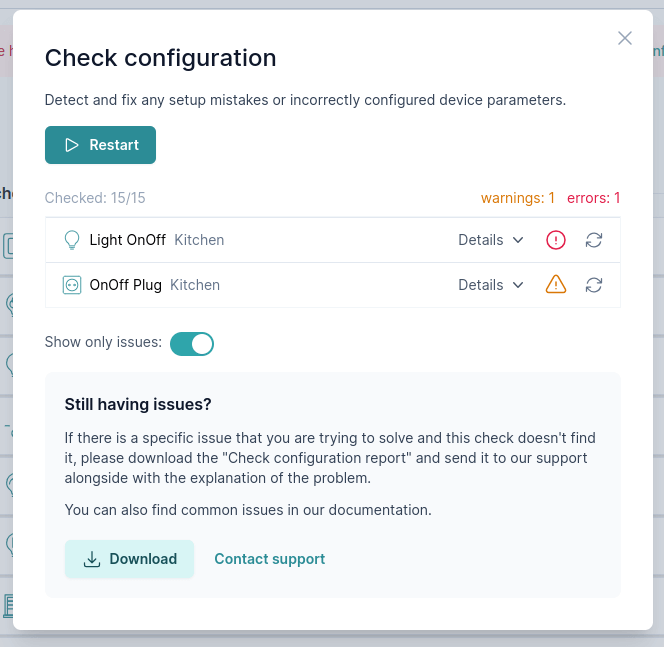
Task: Click the warnings: 1 counter
Action: pyautogui.click(x=518, y=198)
